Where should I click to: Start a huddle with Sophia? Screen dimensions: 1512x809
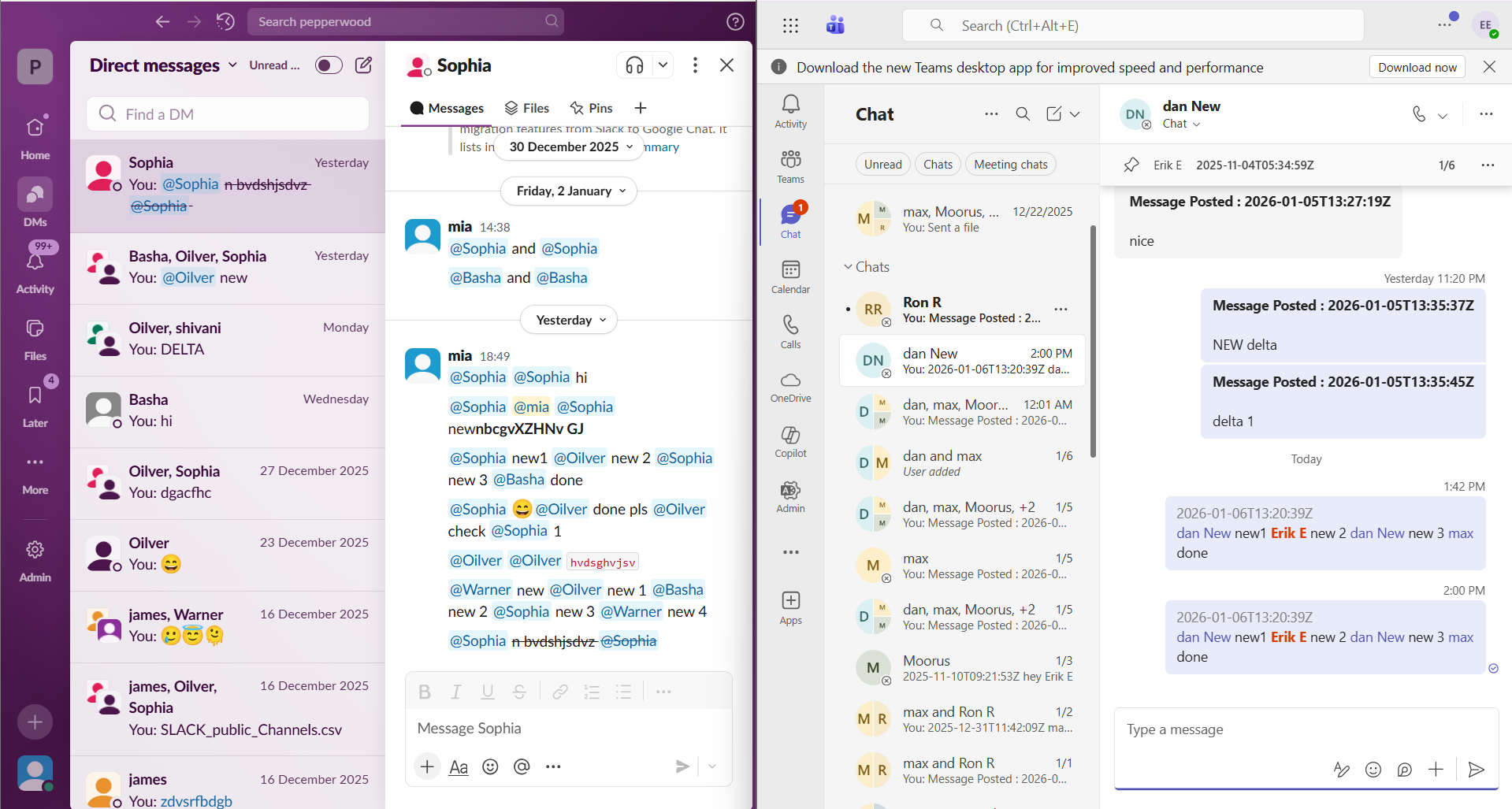pos(634,65)
